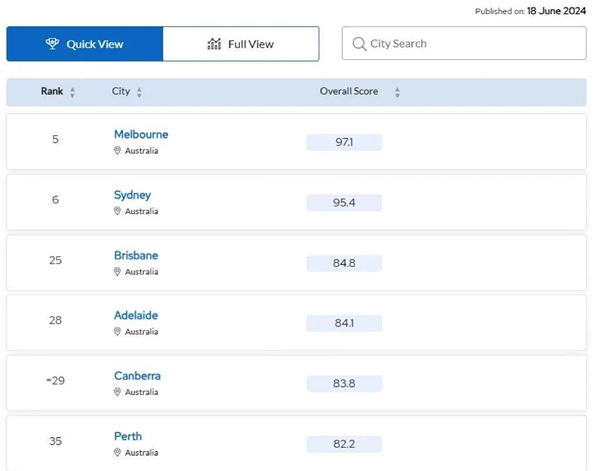Sort table by City column arrows
Viewport: 600px width, 471px height.
[x=139, y=92]
